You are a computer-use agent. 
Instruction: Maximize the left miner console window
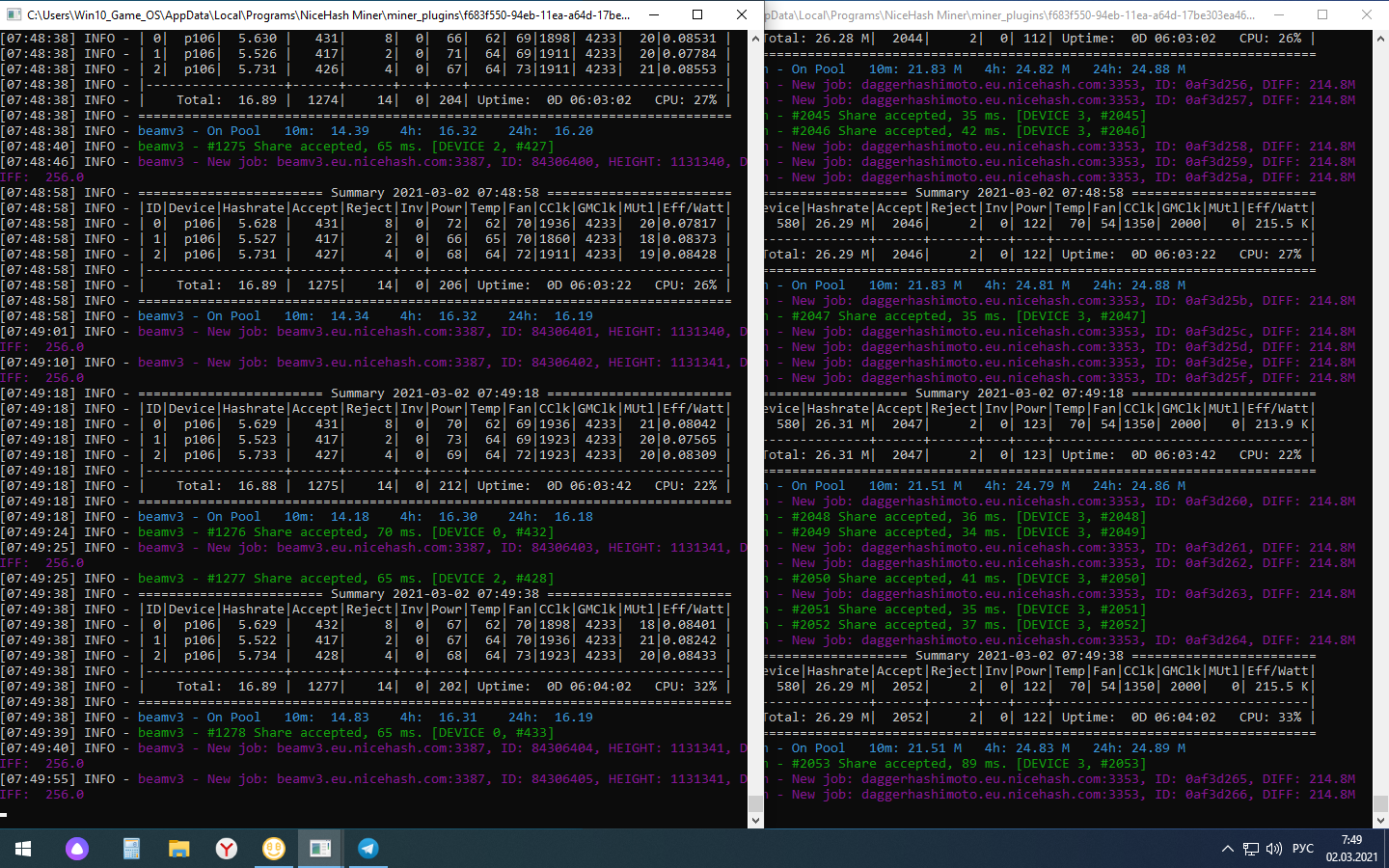tap(697, 14)
